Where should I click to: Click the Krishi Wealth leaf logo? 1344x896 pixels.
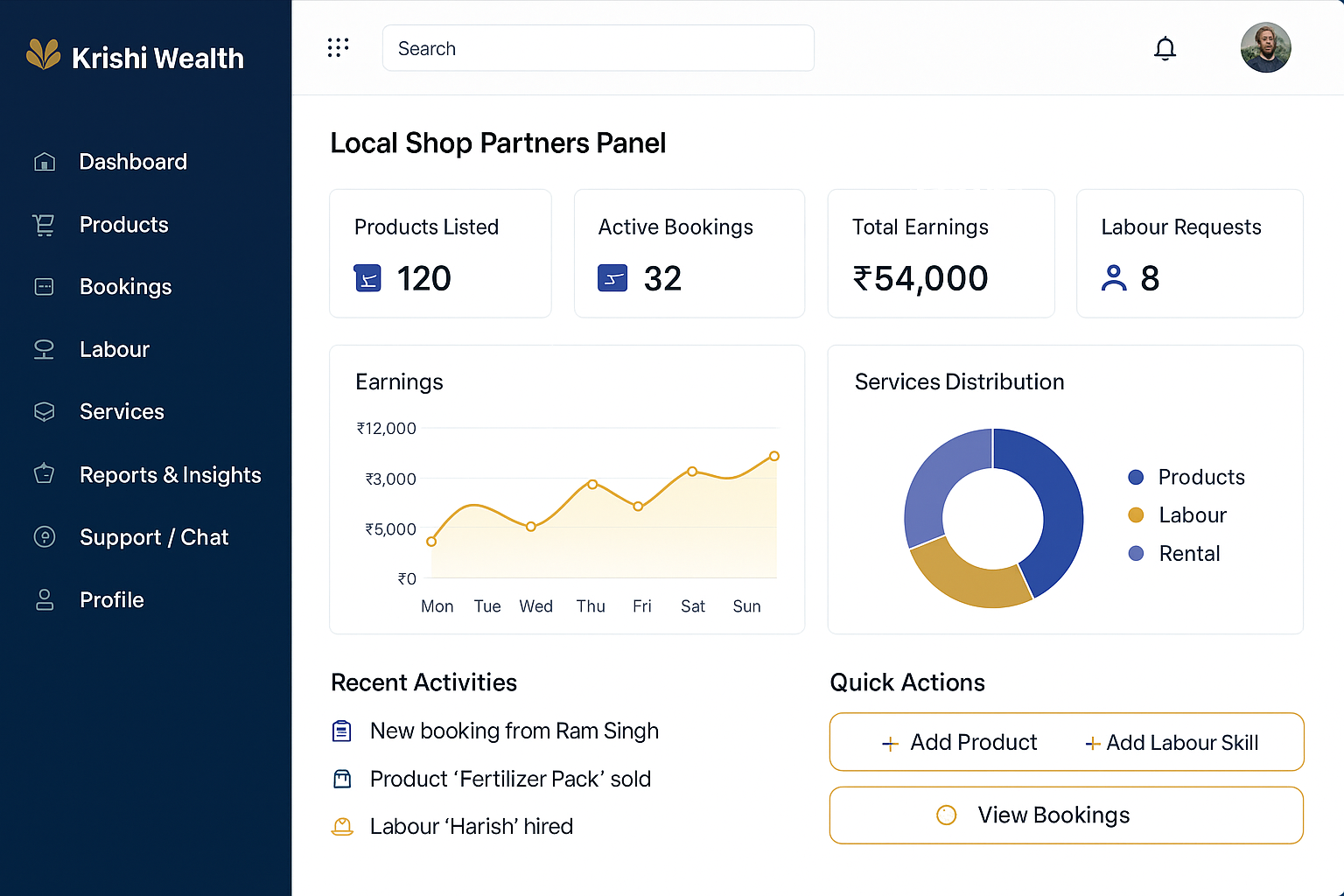(x=43, y=54)
